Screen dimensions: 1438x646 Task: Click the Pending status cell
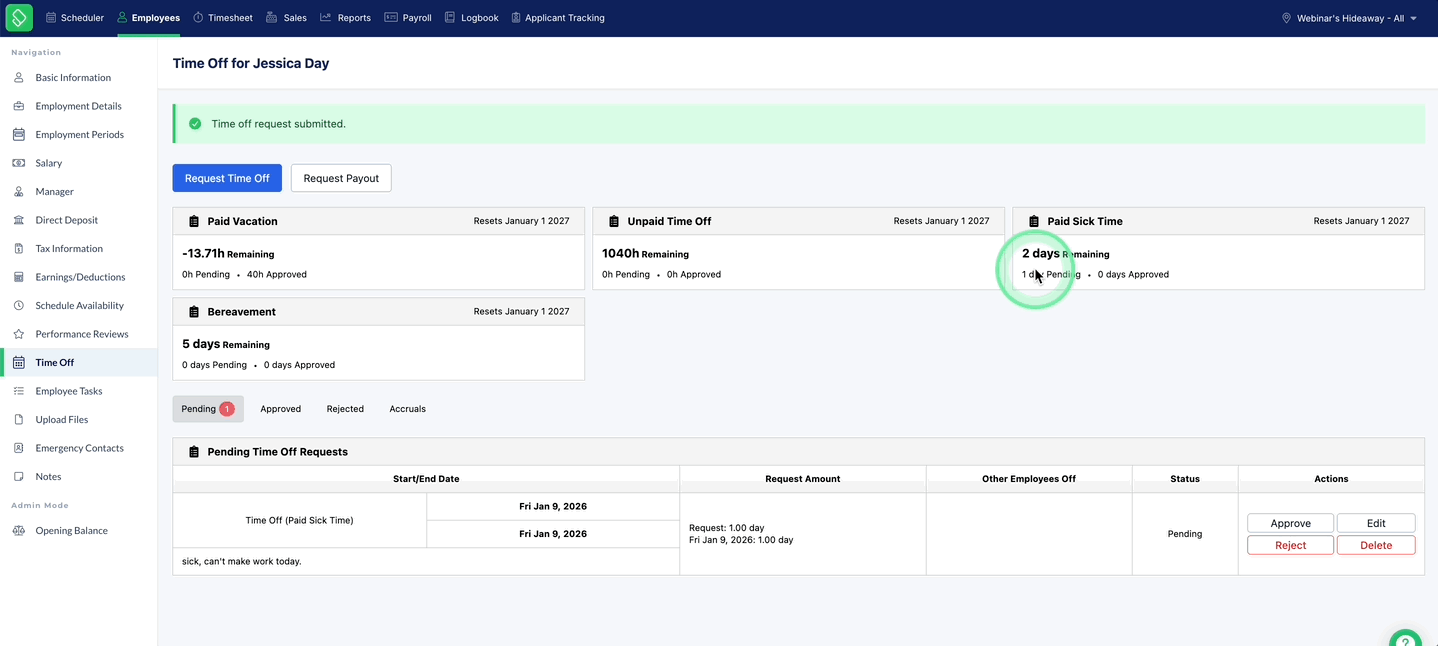click(x=1185, y=534)
